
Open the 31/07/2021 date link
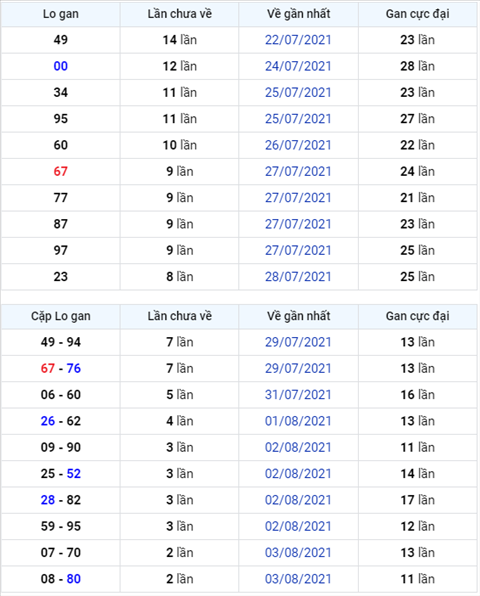coord(298,395)
